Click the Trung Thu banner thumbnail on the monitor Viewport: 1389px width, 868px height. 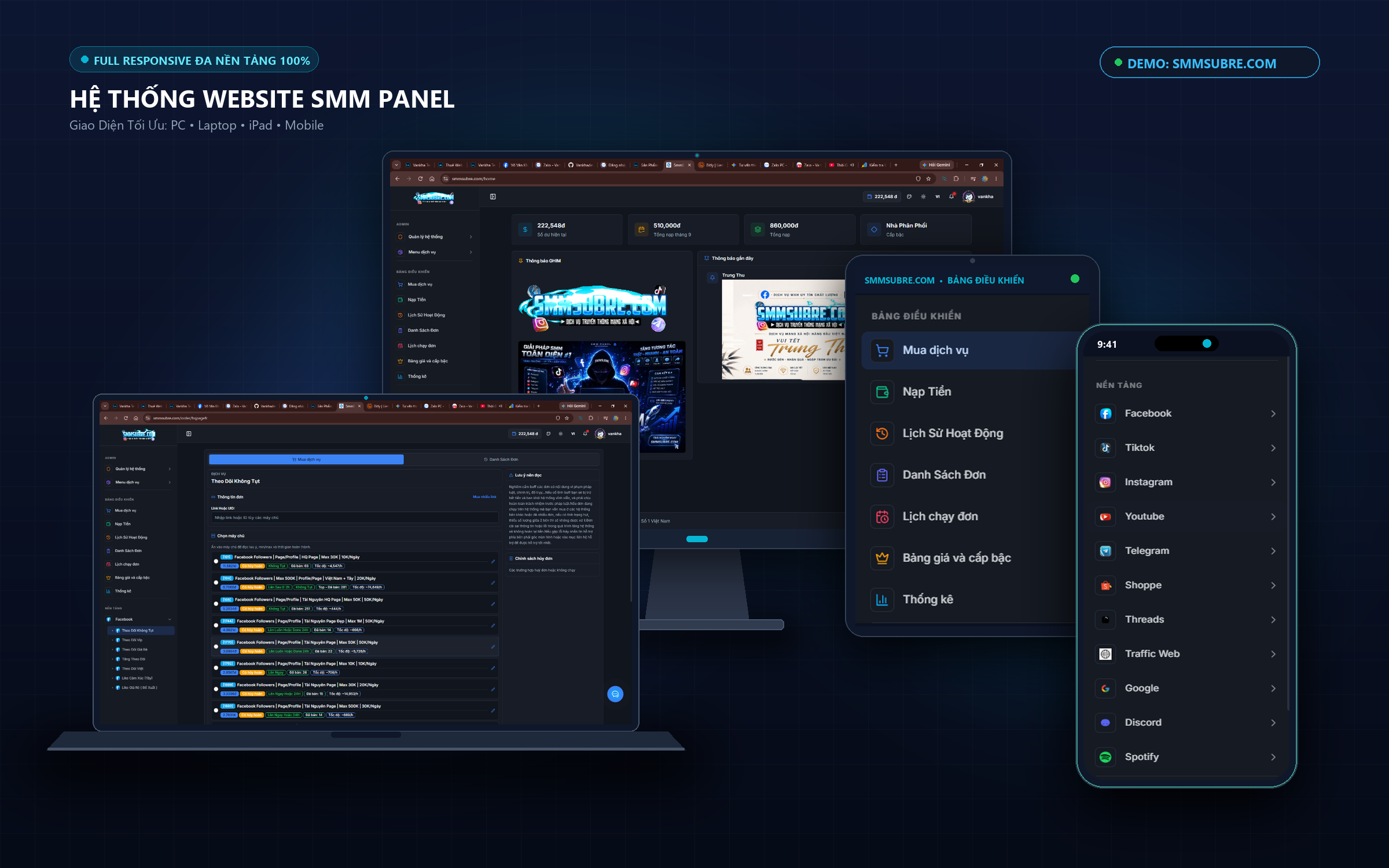pos(783,329)
